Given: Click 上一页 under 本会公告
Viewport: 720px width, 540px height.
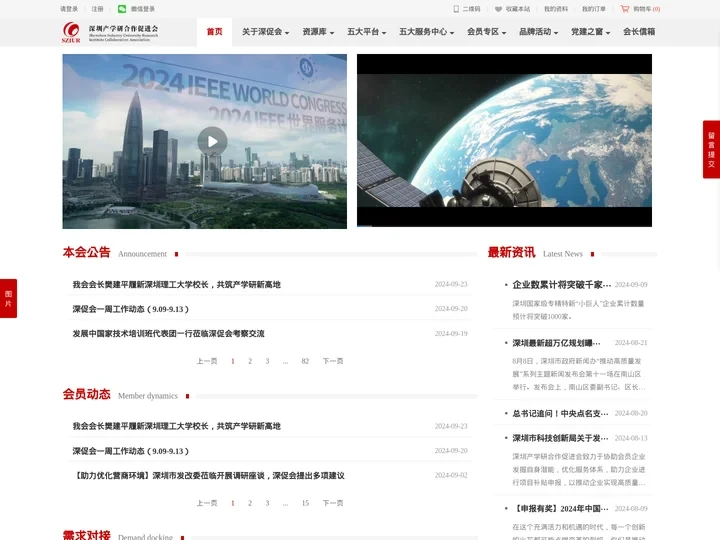Looking at the screenshot, I should click(x=207, y=361).
